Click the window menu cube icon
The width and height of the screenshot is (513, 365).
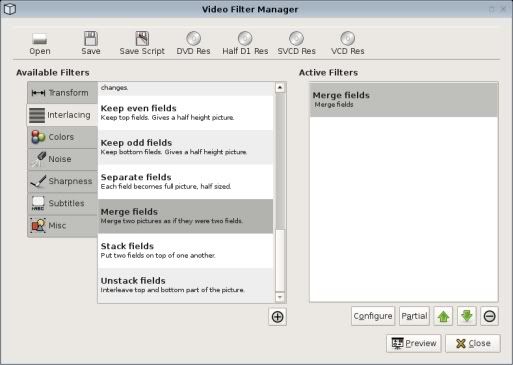click(10, 9)
